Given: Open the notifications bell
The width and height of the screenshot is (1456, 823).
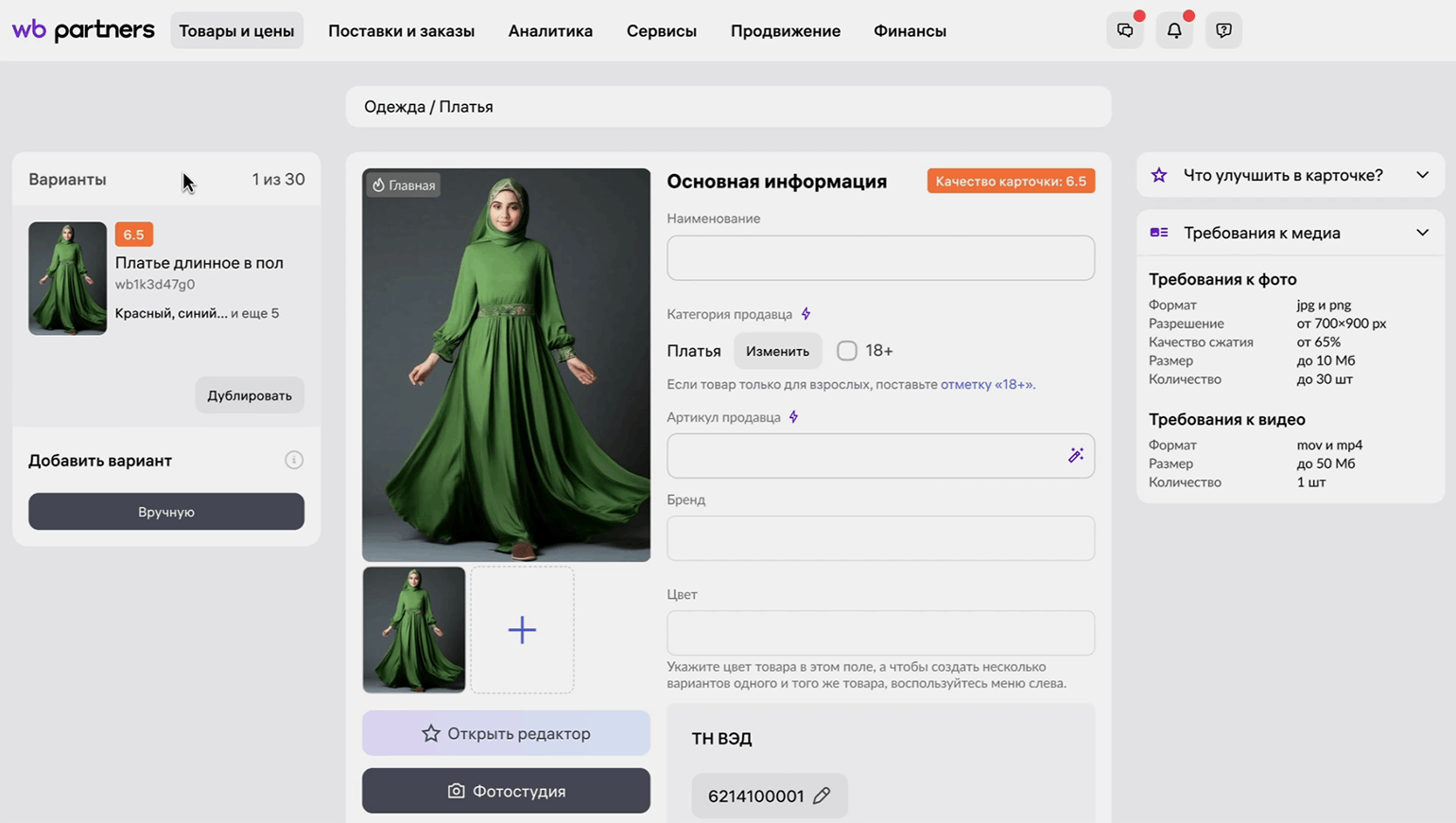Looking at the screenshot, I should [x=1174, y=30].
